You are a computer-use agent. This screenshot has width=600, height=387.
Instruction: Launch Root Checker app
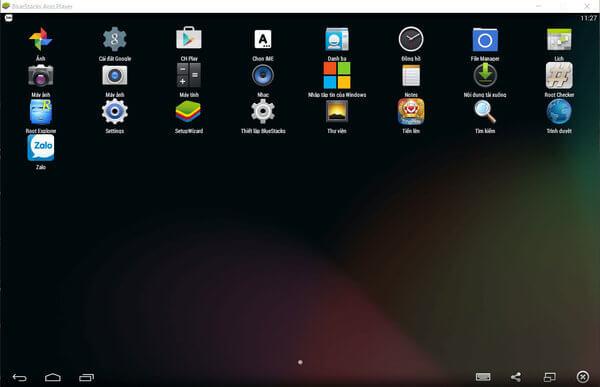point(559,75)
